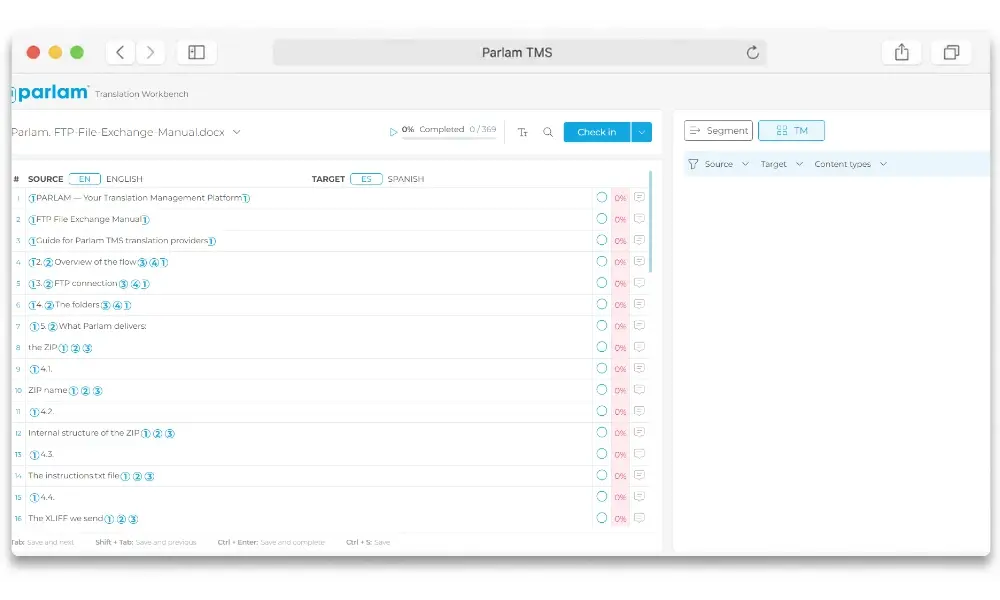Screen dimensions: 1000x600
Task: Expand the Check in dropdown arrow
Action: (x=642, y=132)
